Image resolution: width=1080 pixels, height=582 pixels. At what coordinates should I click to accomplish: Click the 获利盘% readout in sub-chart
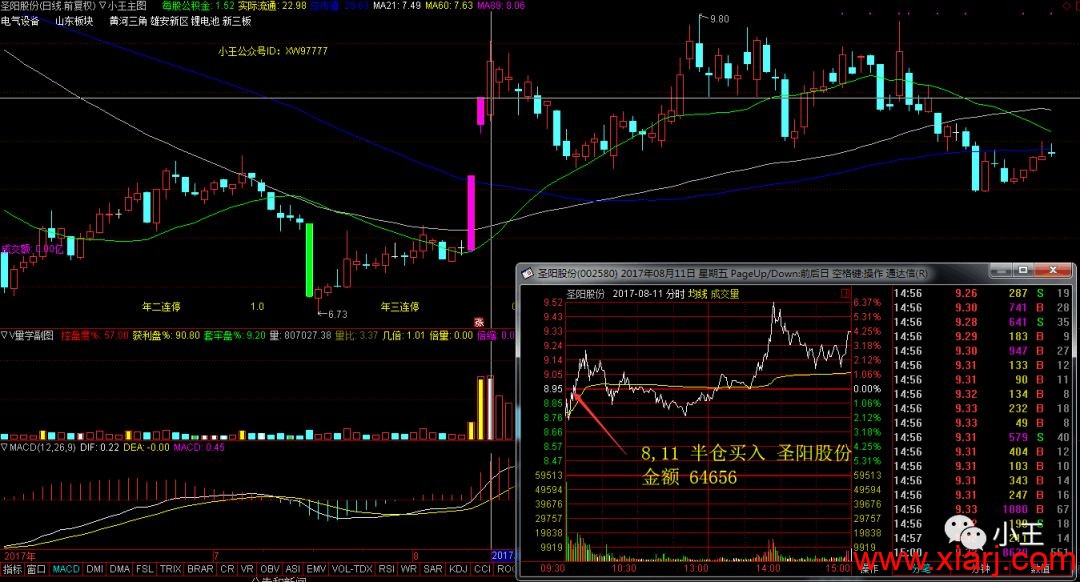pos(167,335)
